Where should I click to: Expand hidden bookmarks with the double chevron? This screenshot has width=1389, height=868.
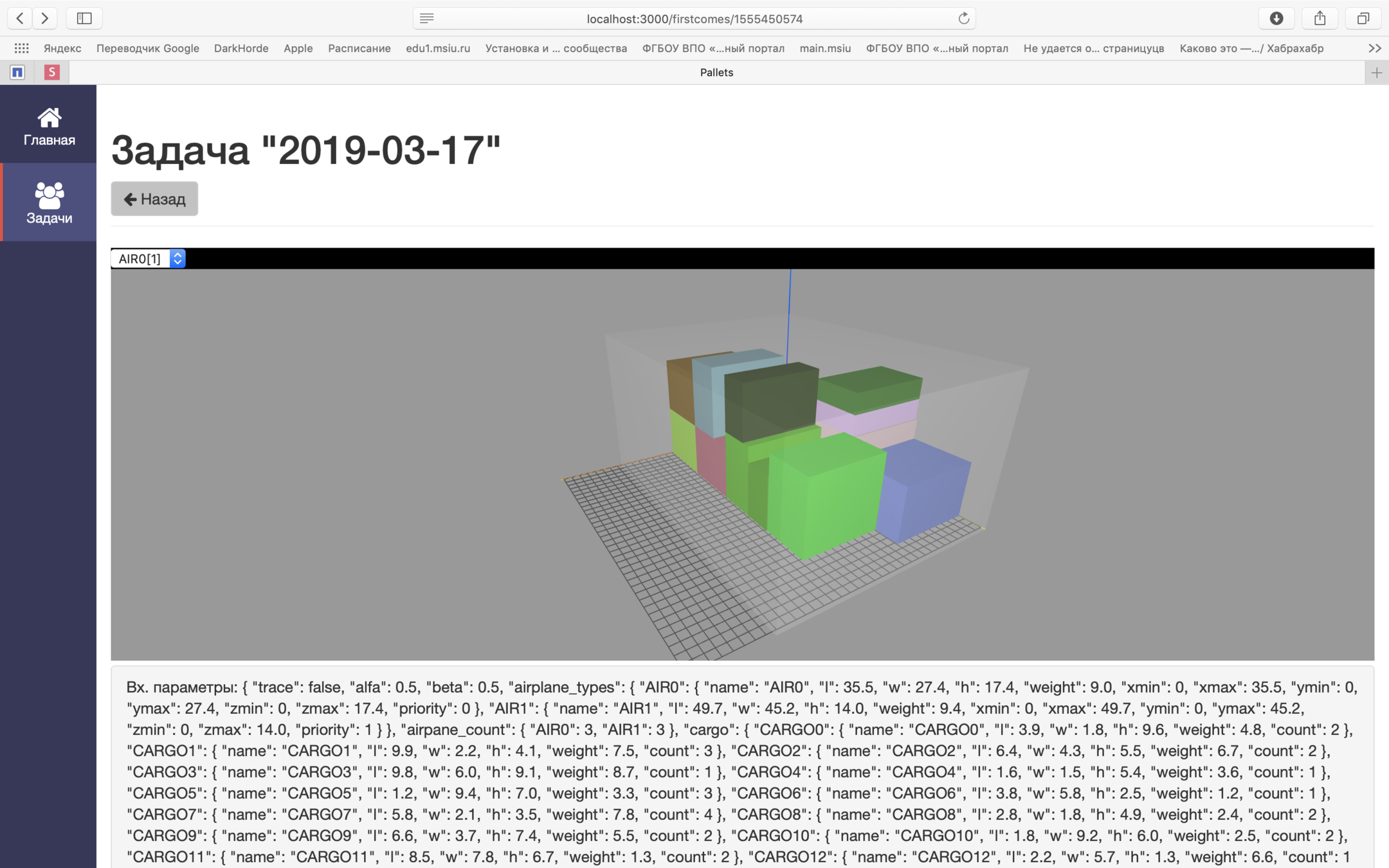tap(1374, 48)
